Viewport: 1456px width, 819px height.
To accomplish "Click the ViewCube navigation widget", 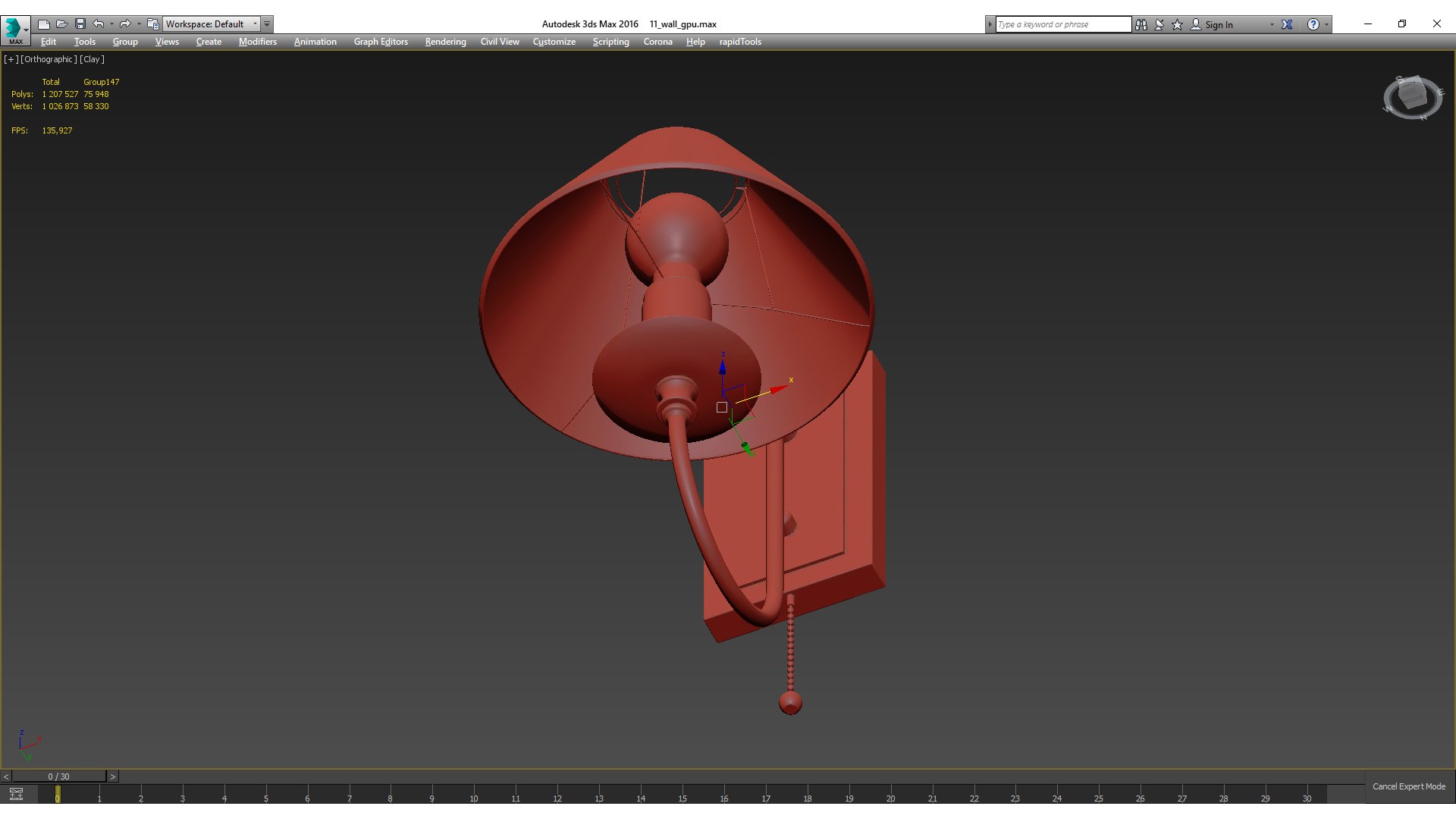I will tap(1412, 97).
